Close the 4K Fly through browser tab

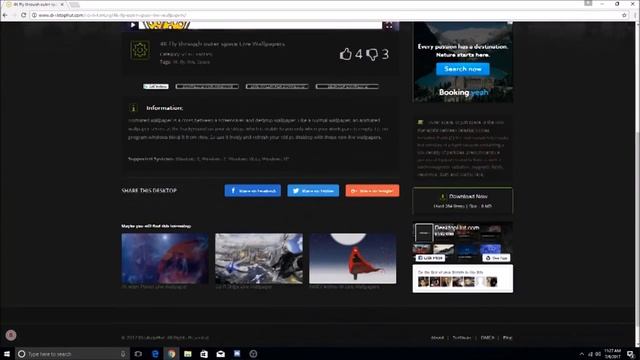tap(62, 4)
